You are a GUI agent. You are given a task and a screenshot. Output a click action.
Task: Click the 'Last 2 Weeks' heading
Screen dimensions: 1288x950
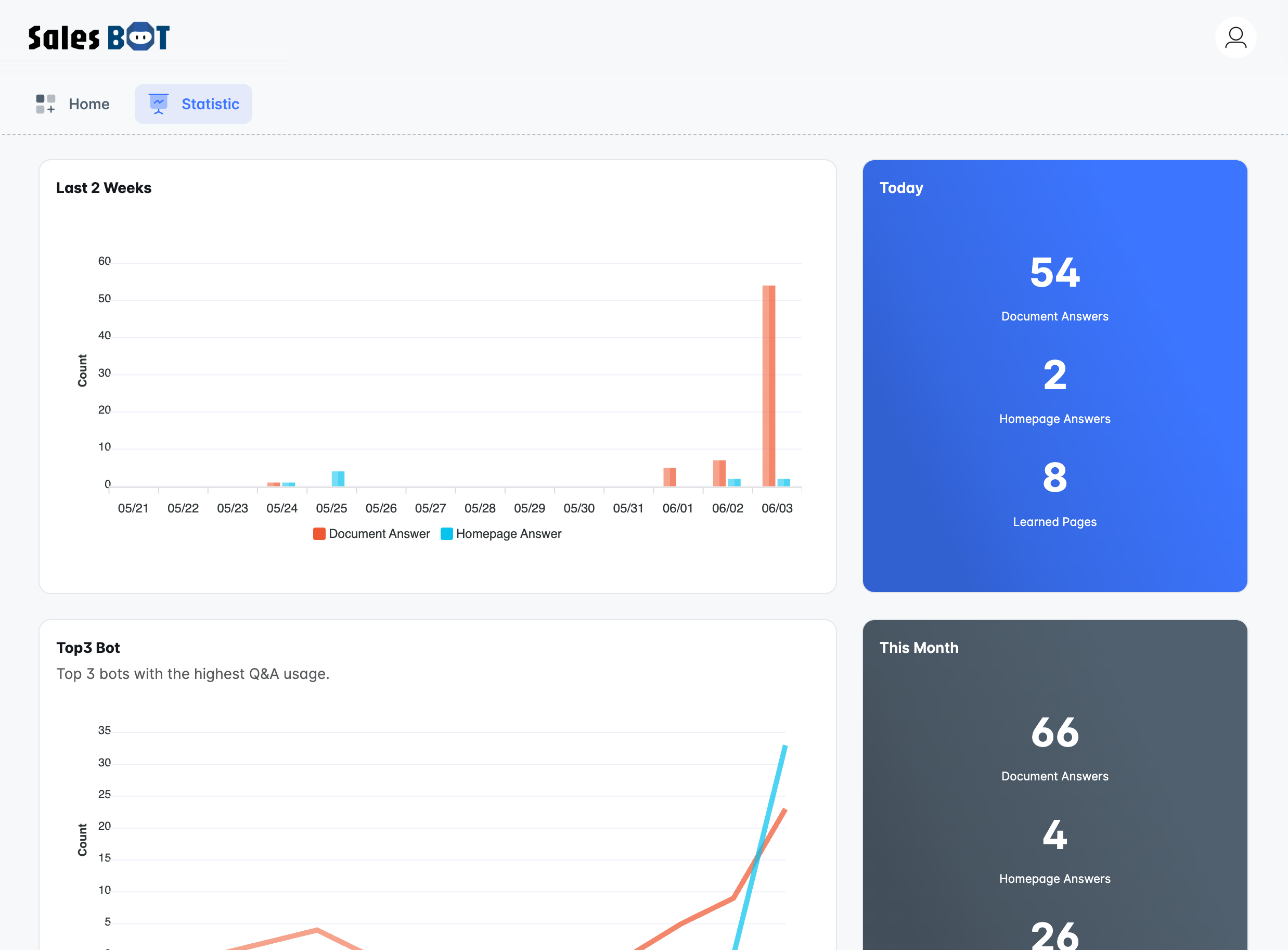[104, 188]
